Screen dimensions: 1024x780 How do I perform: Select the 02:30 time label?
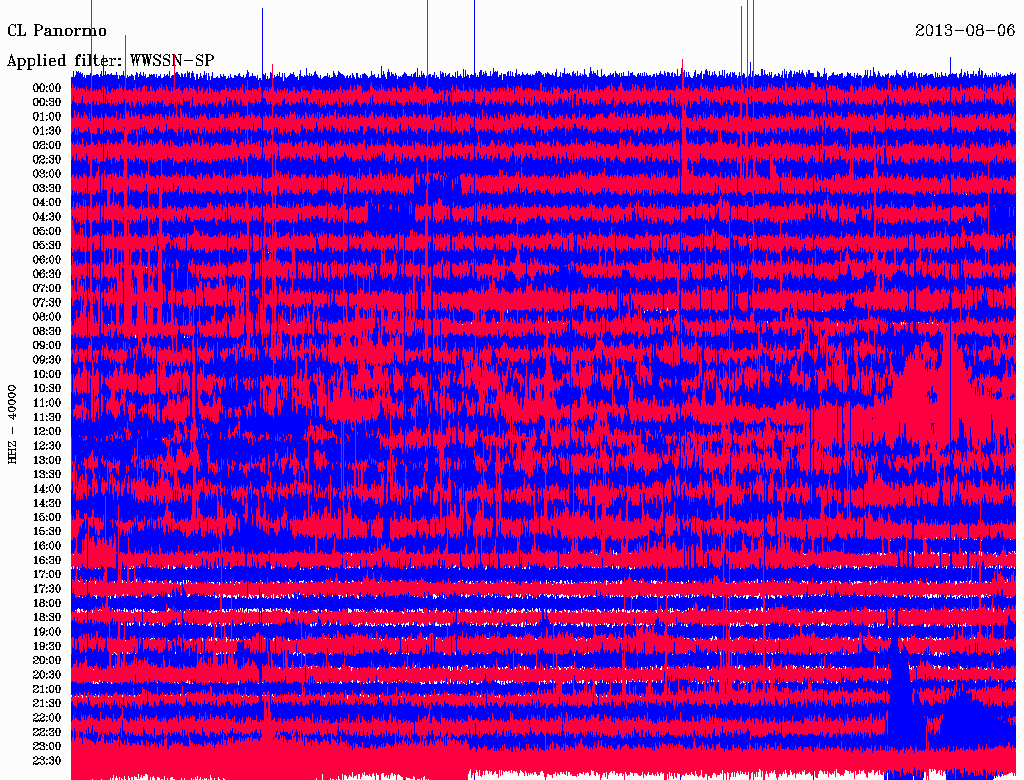pos(47,160)
